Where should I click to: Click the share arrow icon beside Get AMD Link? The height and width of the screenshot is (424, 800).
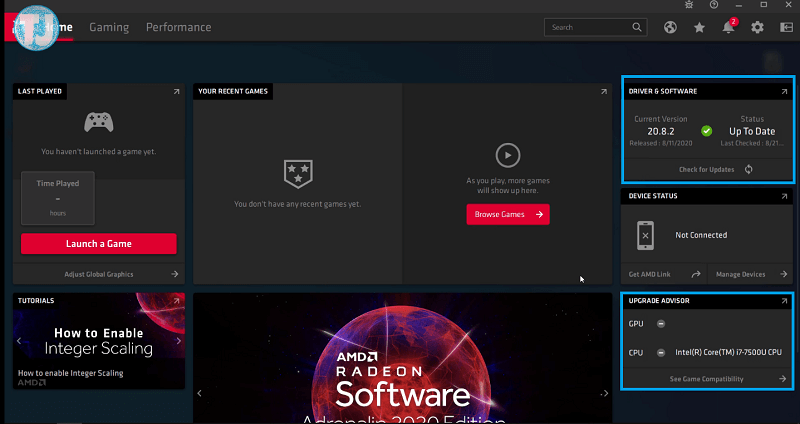pyautogui.click(x=695, y=275)
